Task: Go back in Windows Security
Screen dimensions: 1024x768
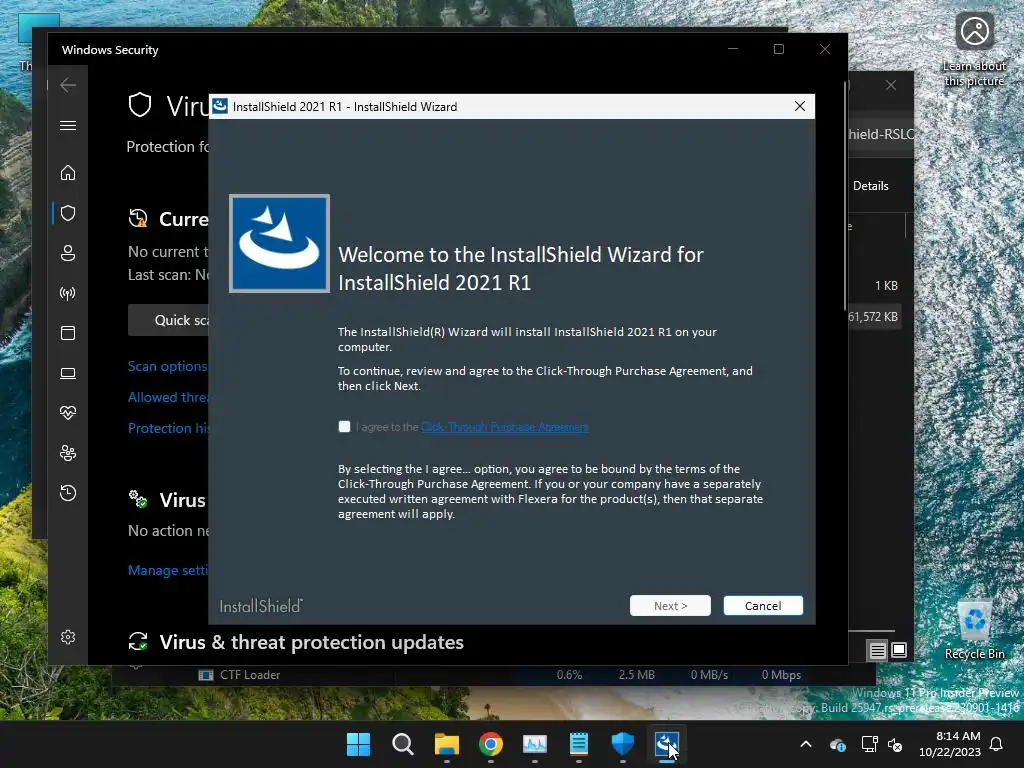Action: (x=68, y=85)
